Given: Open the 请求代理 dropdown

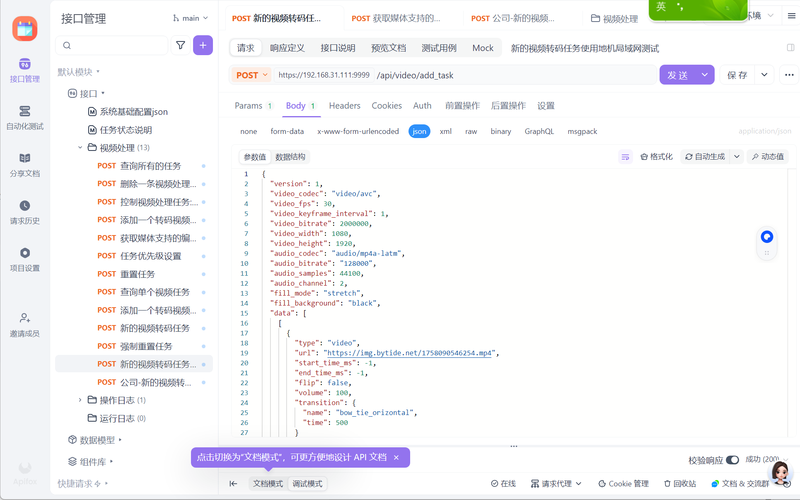Looking at the screenshot, I should tap(556, 484).
